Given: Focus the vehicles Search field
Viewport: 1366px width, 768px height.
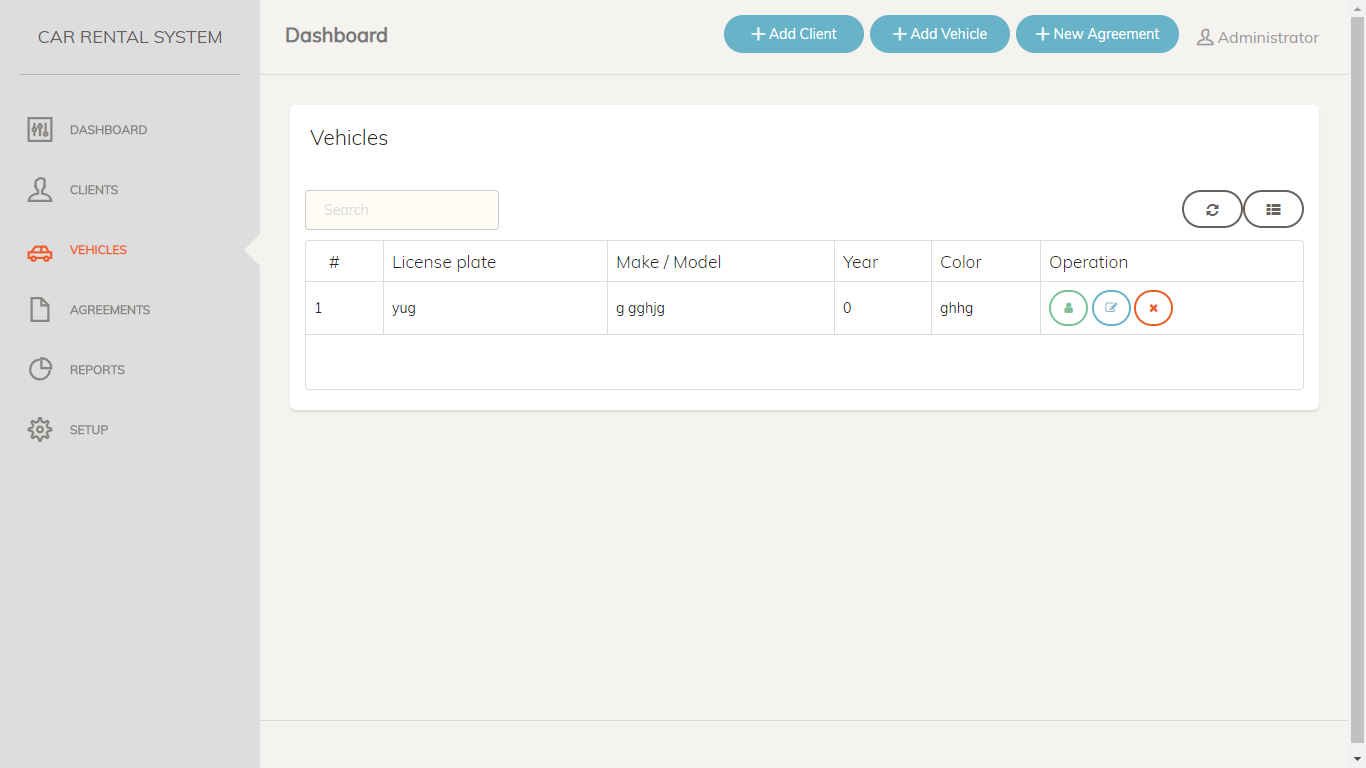Looking at the screenshot, I should pyautogui.click(x=402, y=210).
